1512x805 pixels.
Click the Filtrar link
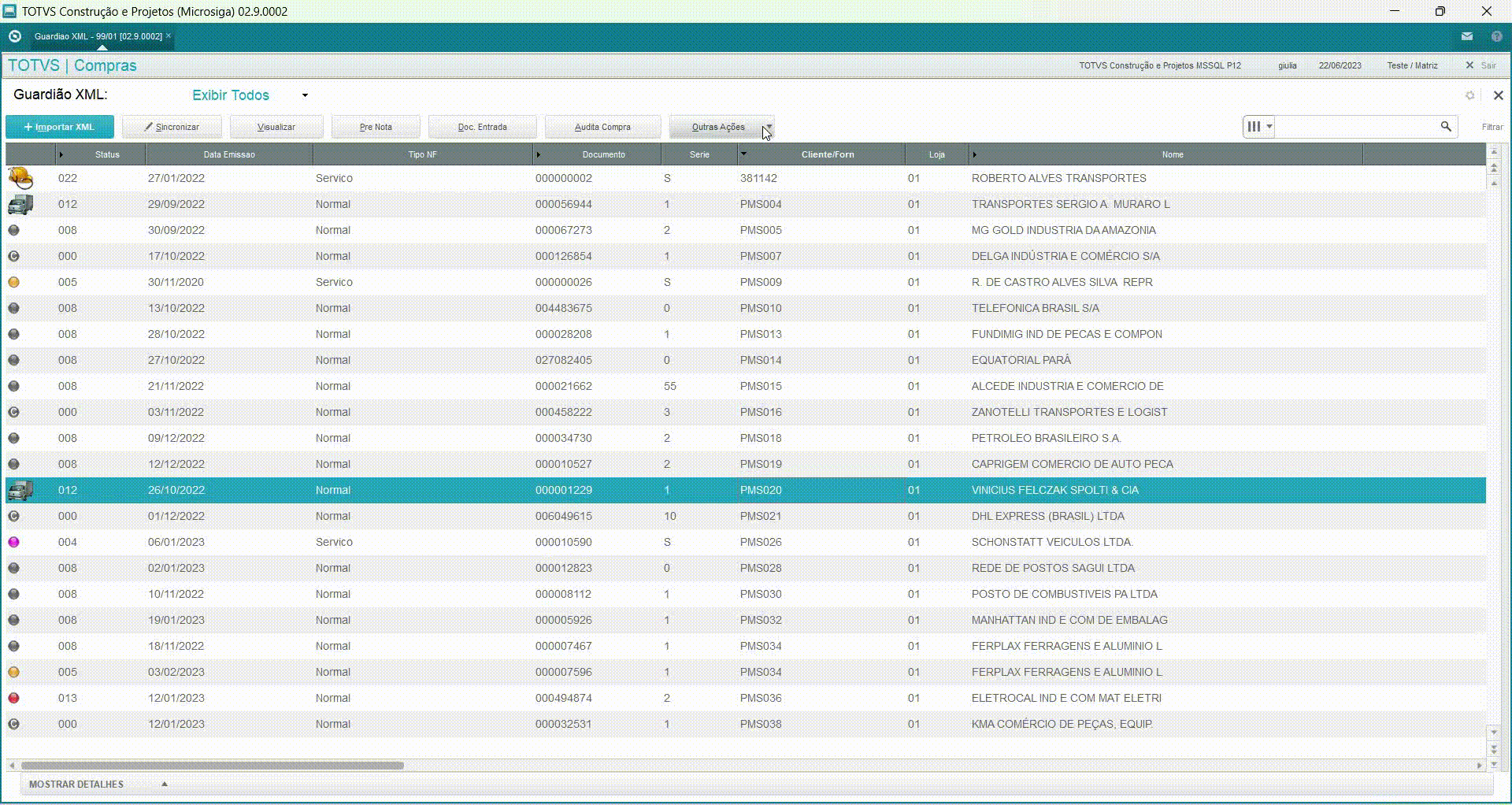coord(1492,127)
